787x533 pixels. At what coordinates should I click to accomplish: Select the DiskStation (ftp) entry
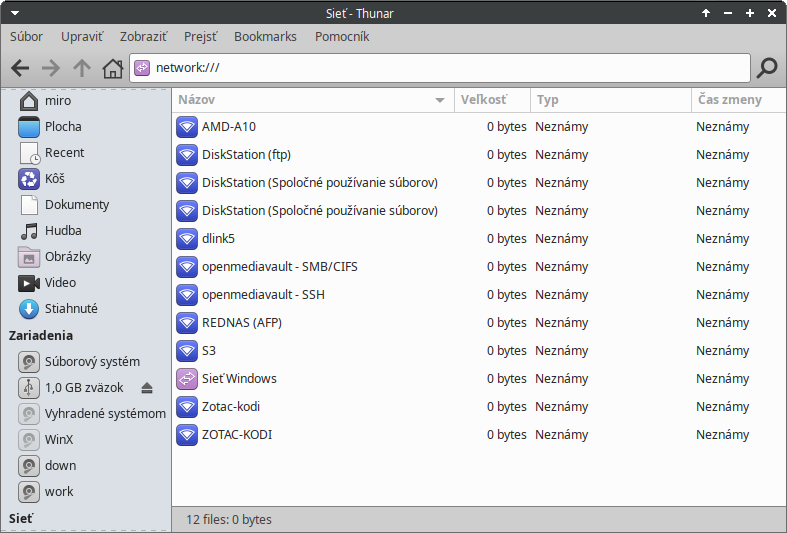[246, 155]
